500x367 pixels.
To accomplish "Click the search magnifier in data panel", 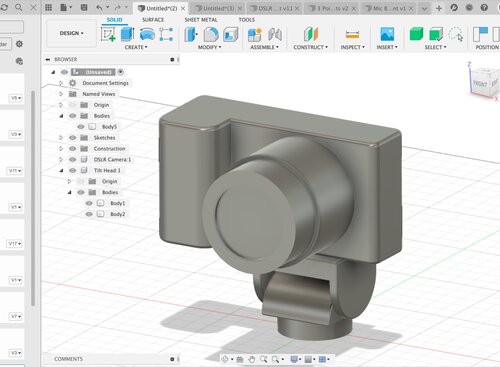I will pos(19,7).
